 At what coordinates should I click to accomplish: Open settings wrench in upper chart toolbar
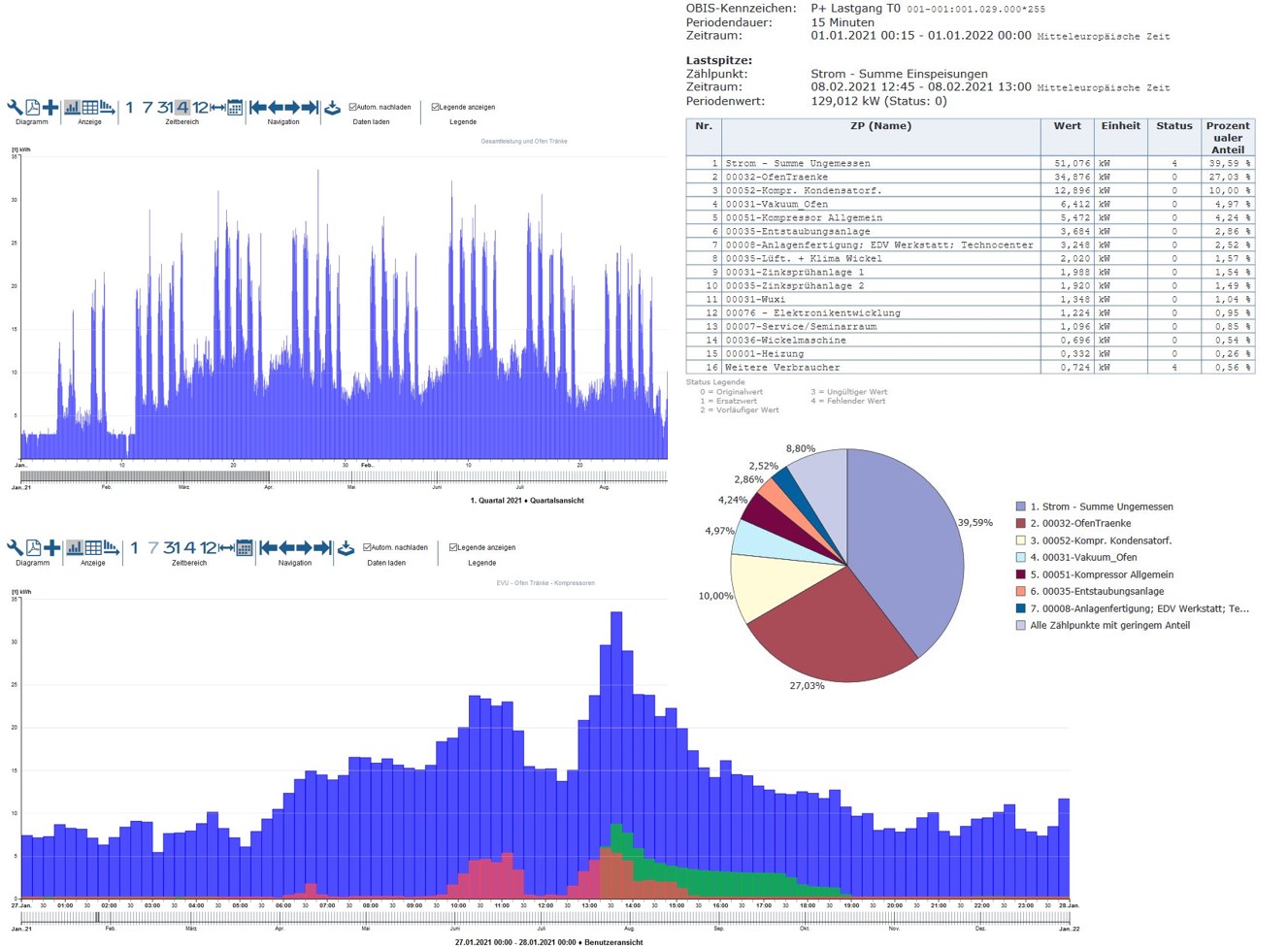pos(15,108)
